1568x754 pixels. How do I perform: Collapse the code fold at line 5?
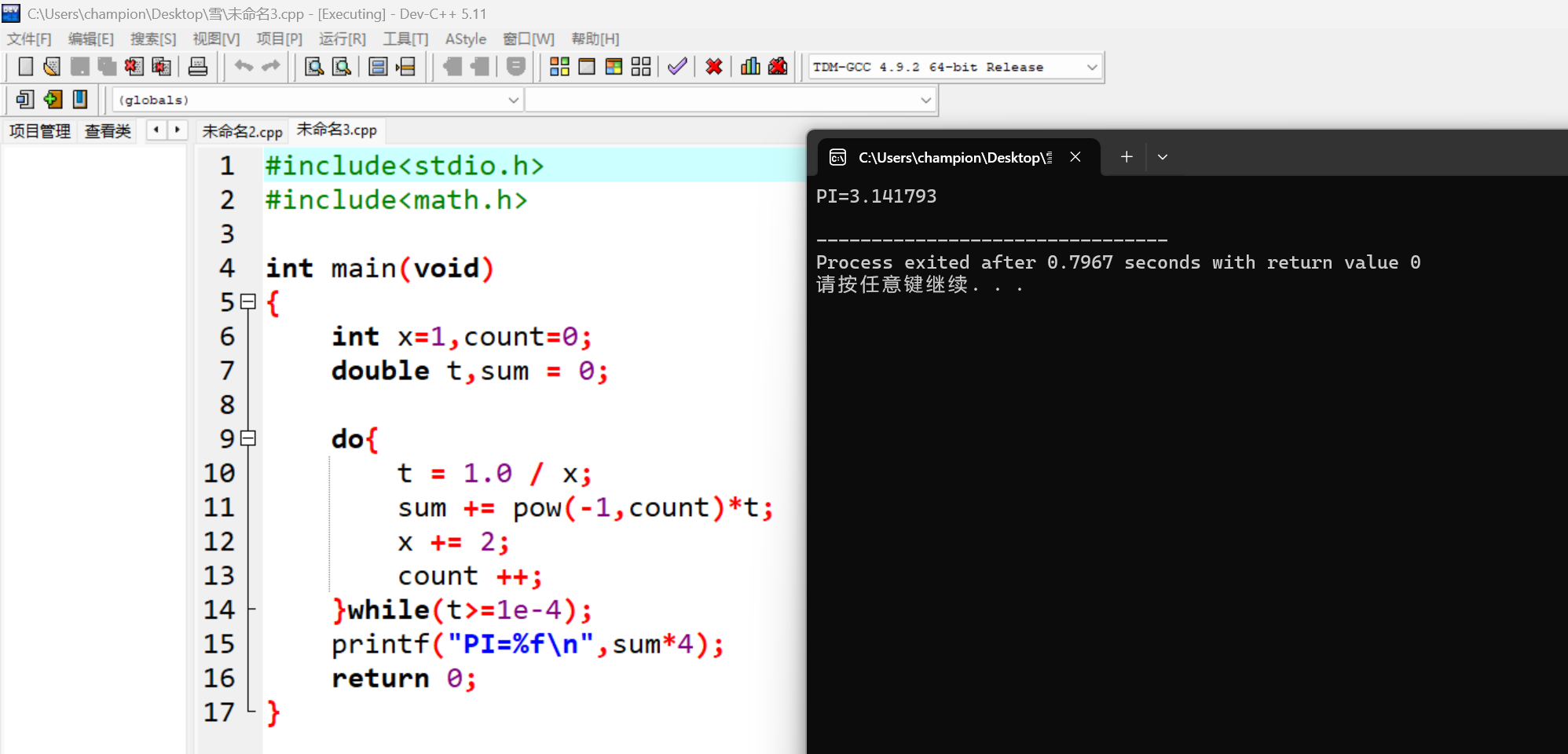[x=248, y=302]
